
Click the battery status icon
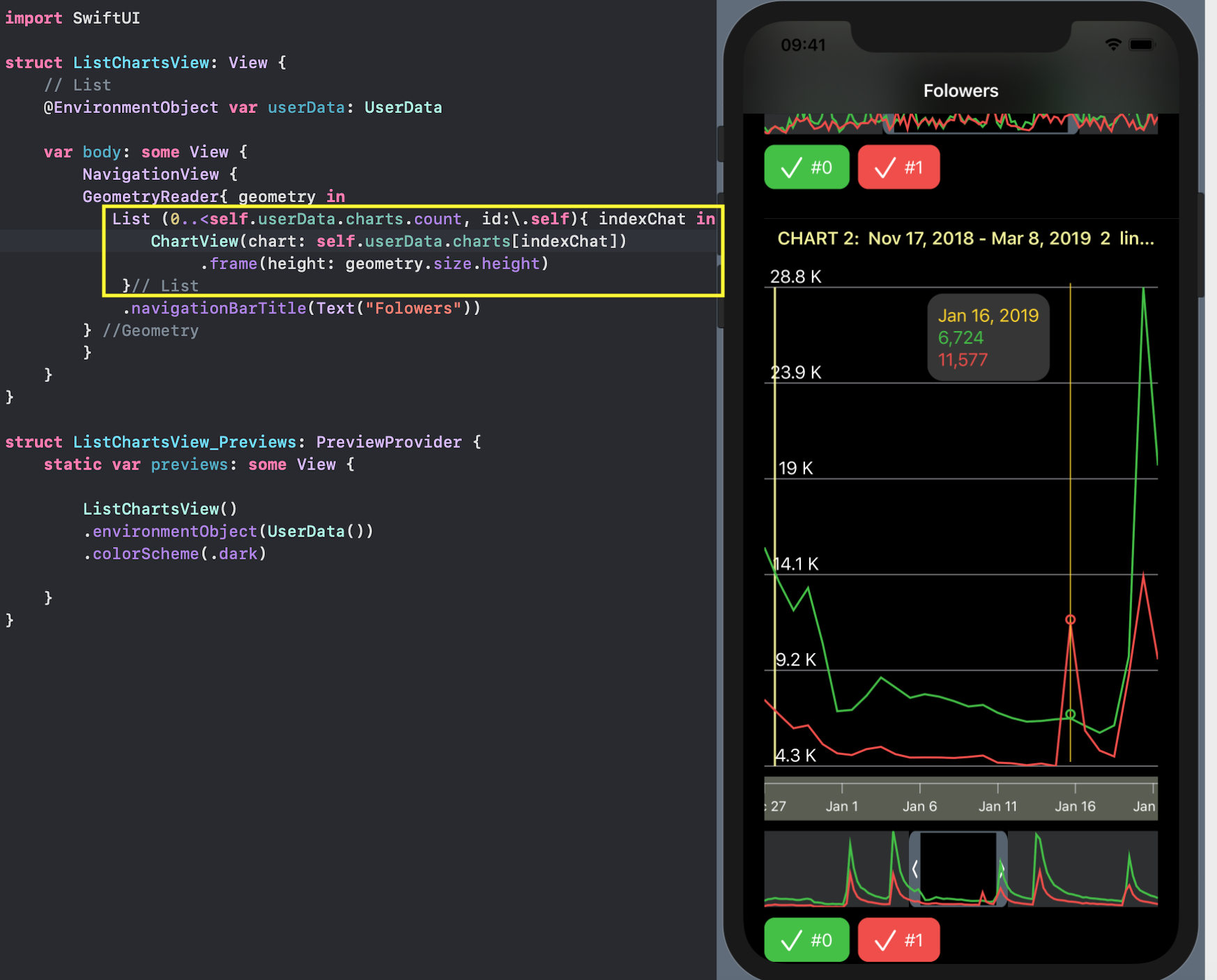pos(1142,45)
